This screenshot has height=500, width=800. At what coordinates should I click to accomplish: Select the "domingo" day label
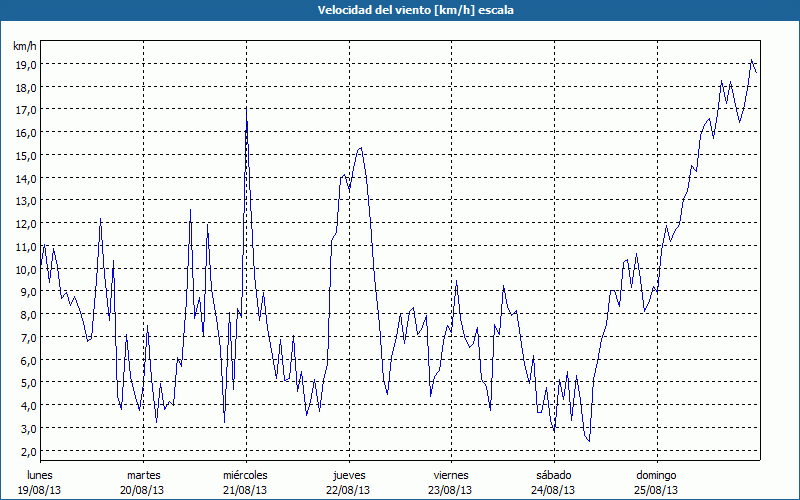coord(656,475)
